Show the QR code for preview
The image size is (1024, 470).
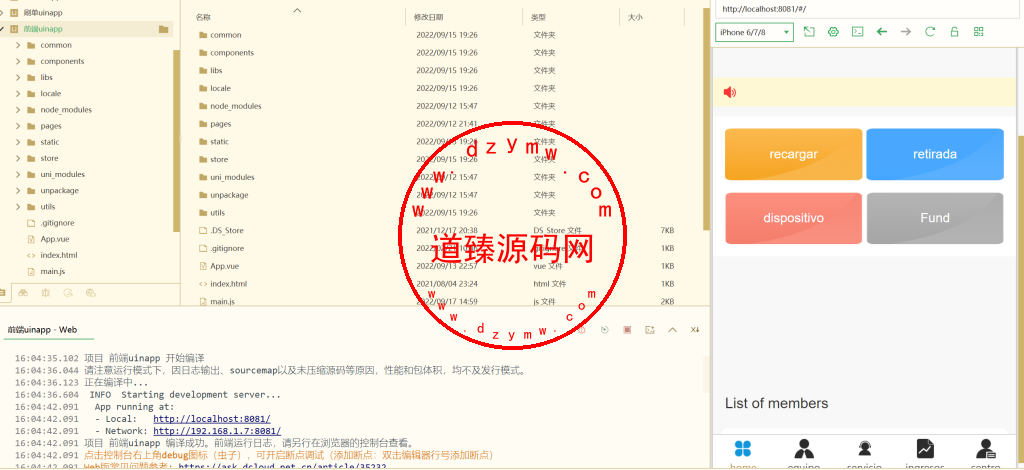(x=978, y=31)
